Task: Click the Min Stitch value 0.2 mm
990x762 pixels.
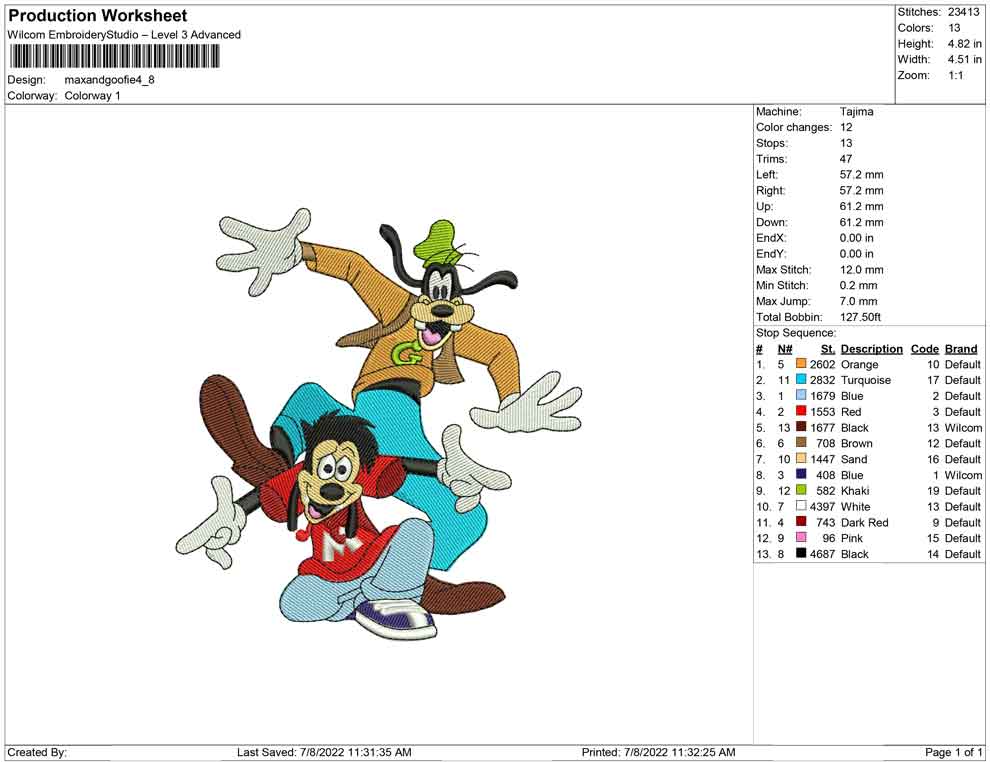Action: (x=858, y=285)
